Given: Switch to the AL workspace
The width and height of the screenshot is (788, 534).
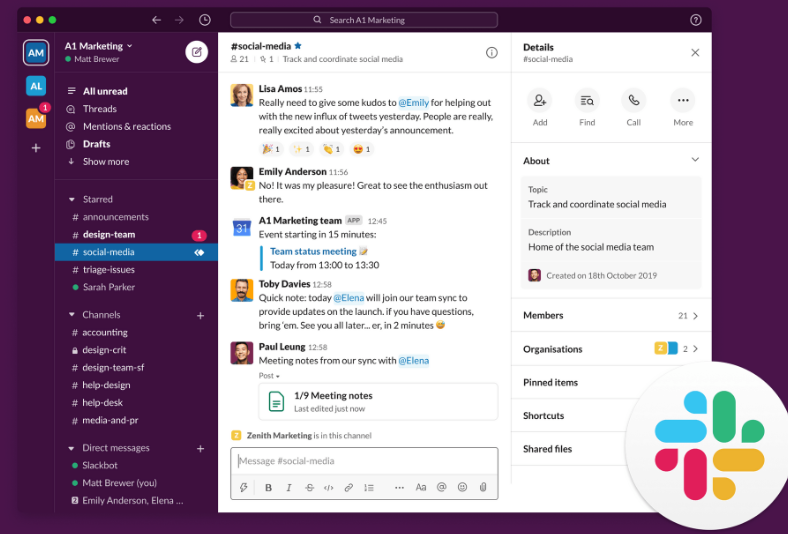Looking at the screenshot, I should pyautogui.click(x=36, y=86).
